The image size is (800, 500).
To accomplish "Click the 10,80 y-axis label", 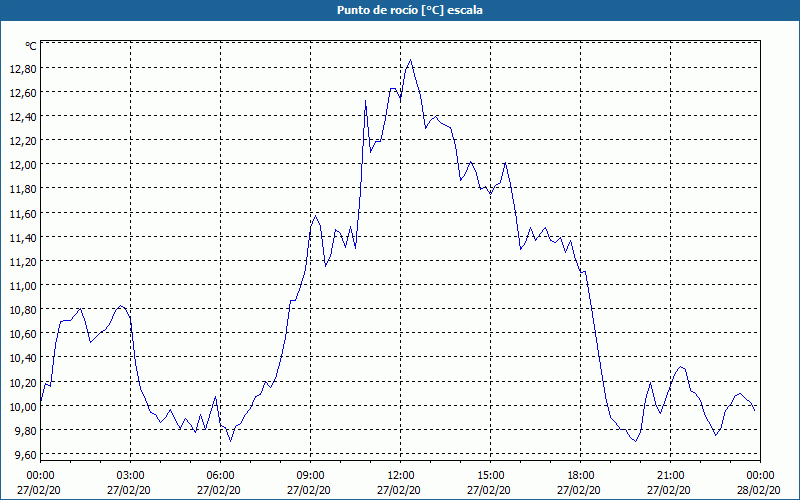I will [x=23, y=310].
